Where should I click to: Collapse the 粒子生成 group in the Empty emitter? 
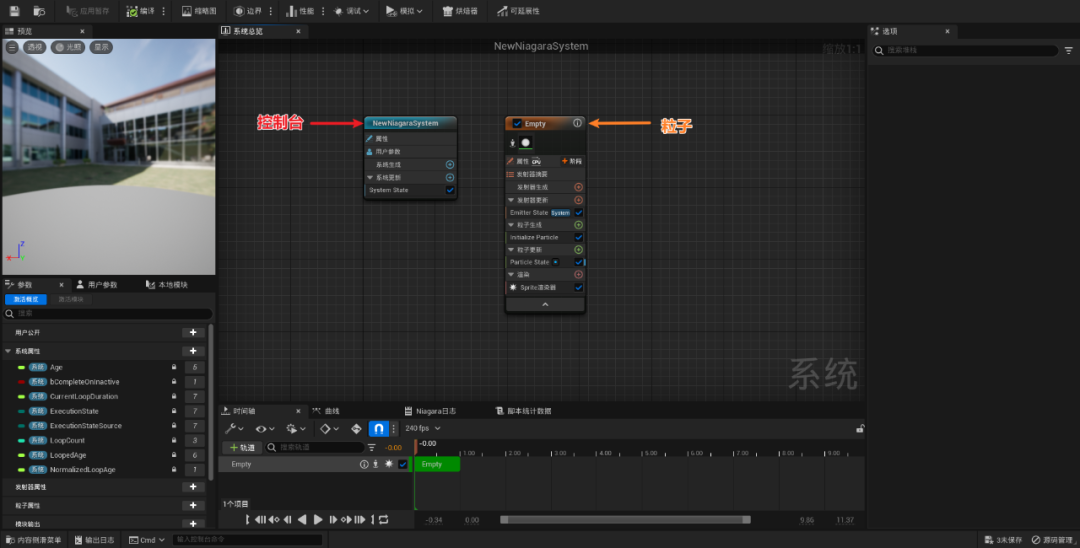tap(511, 224)
